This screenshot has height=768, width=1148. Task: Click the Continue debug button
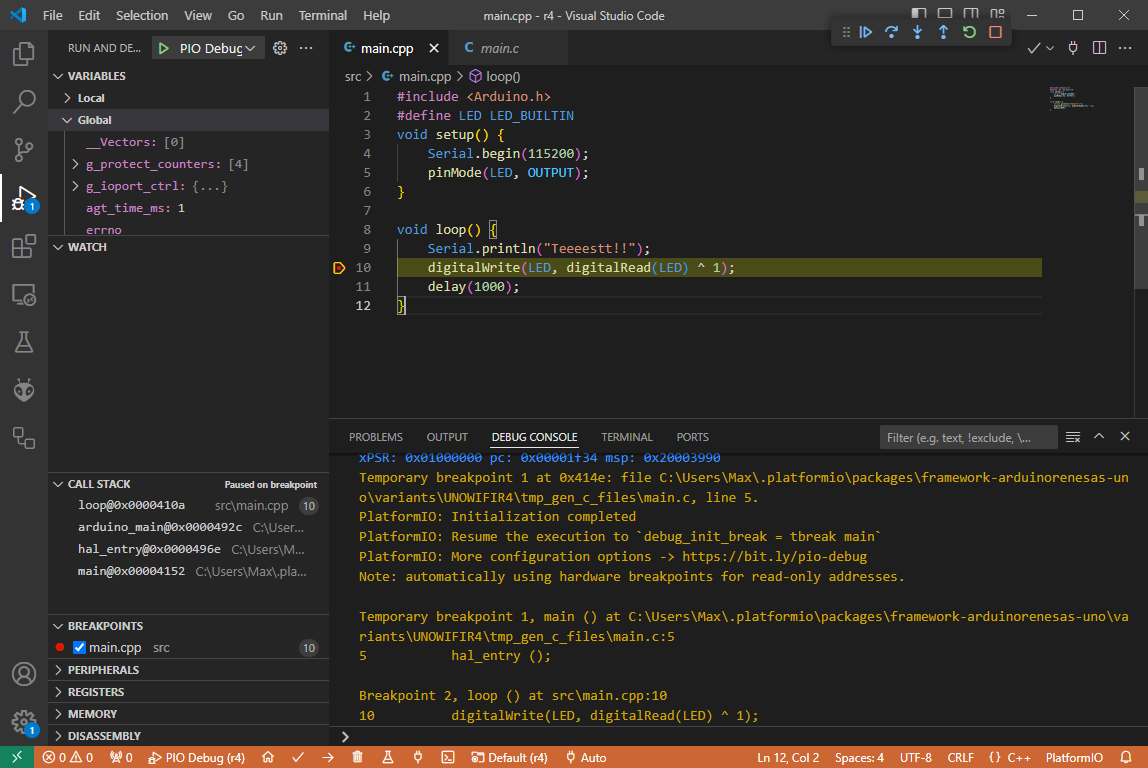tap(866, 32)
